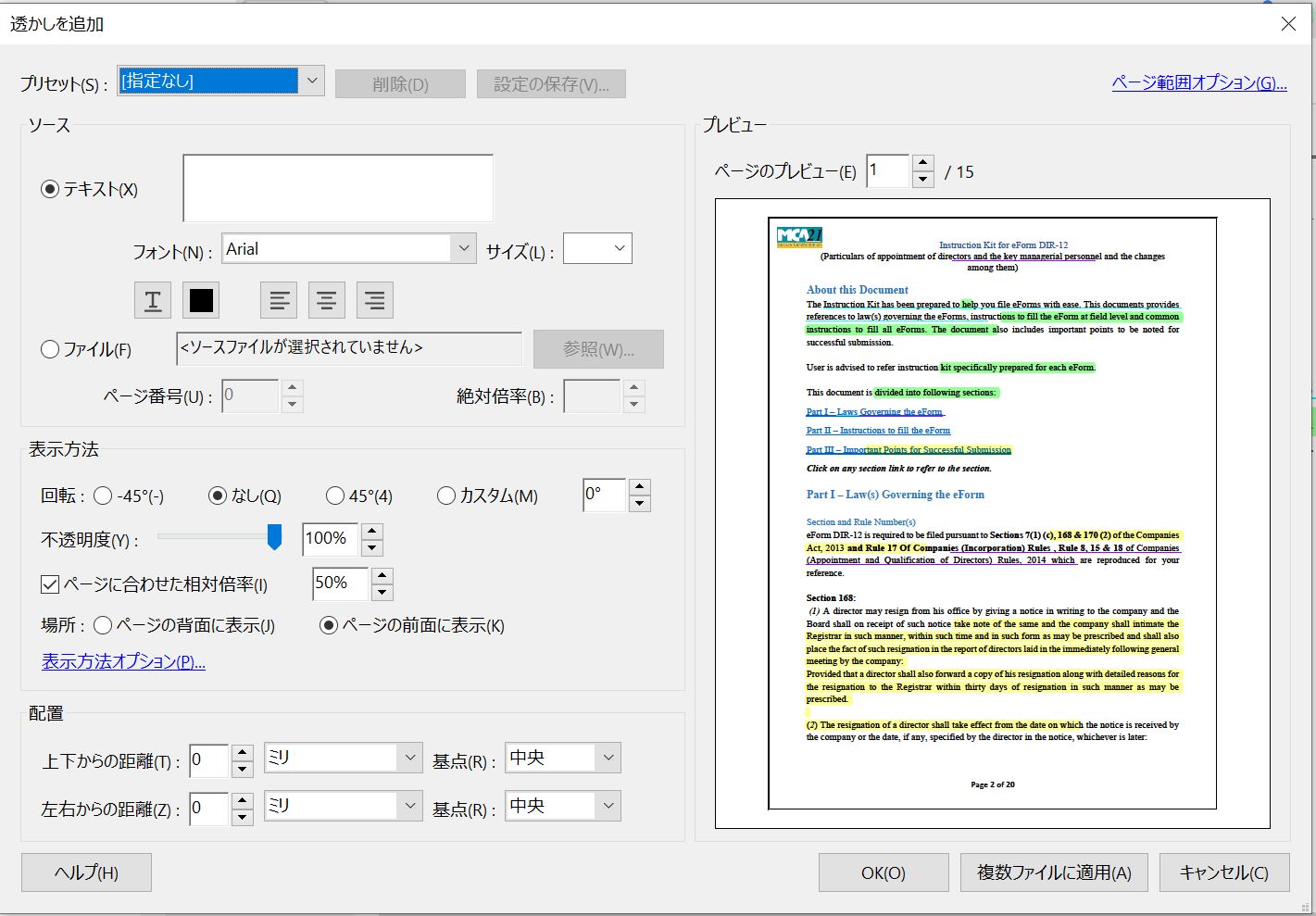Viewport: 1316px width, 916px height.
Task: Select the ファイル(F) source radio button
Action: tap(51, 349)
